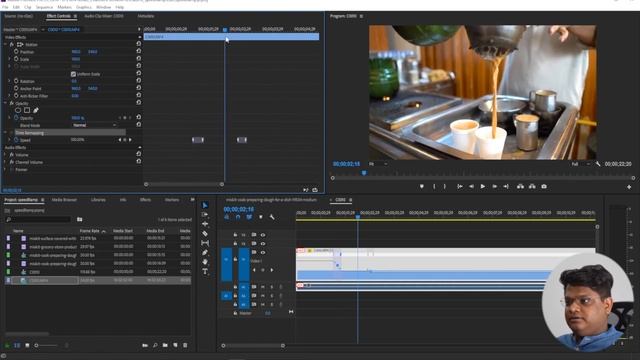
Task: Toggle animation stopwatch for Position
Action: coord(16,52)
